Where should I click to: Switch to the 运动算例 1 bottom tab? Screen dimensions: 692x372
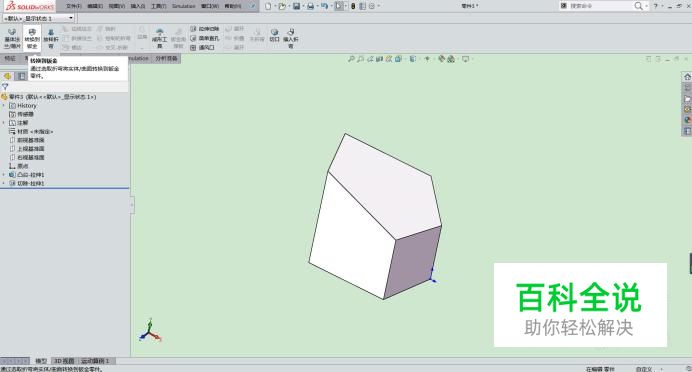[x=95, y=361]
